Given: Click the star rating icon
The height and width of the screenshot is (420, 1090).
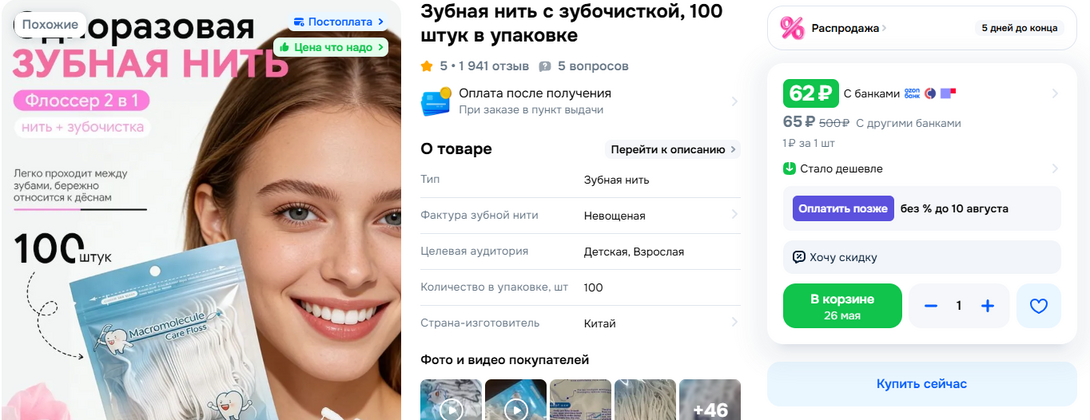Looking at the screenshot, I should tap(426, 66).
